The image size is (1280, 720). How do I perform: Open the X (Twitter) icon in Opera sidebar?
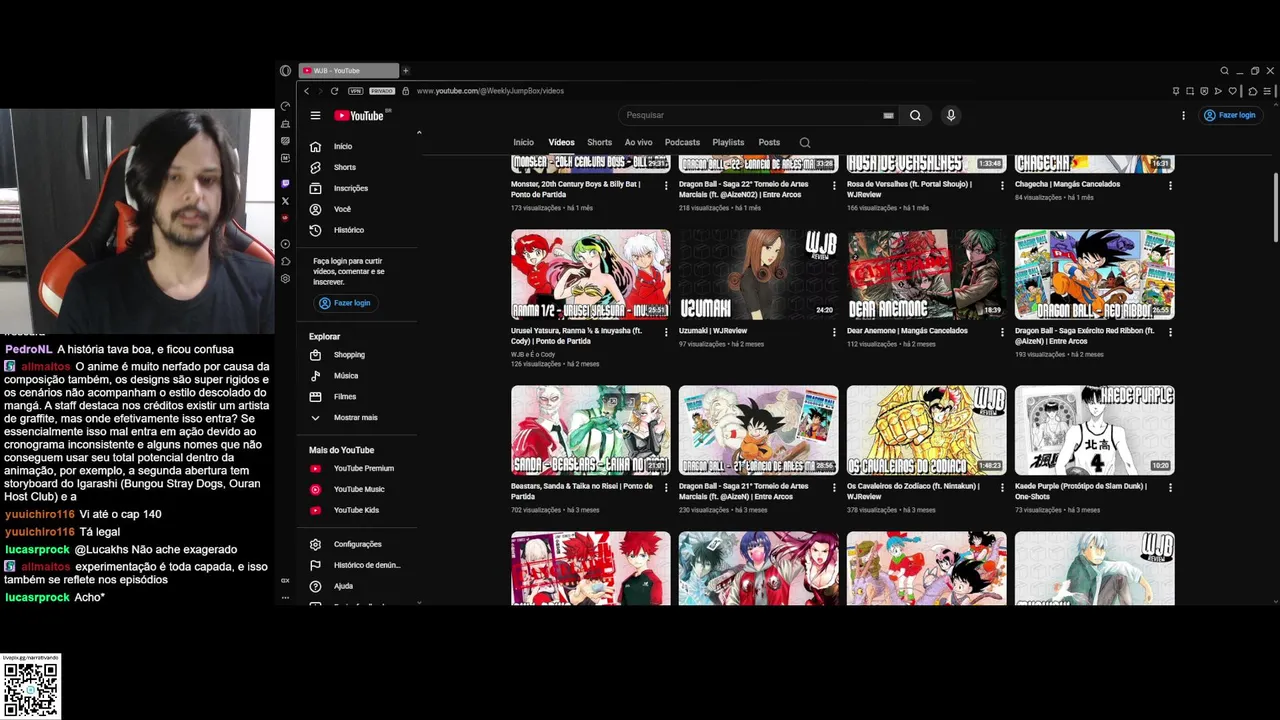point(285,201)
